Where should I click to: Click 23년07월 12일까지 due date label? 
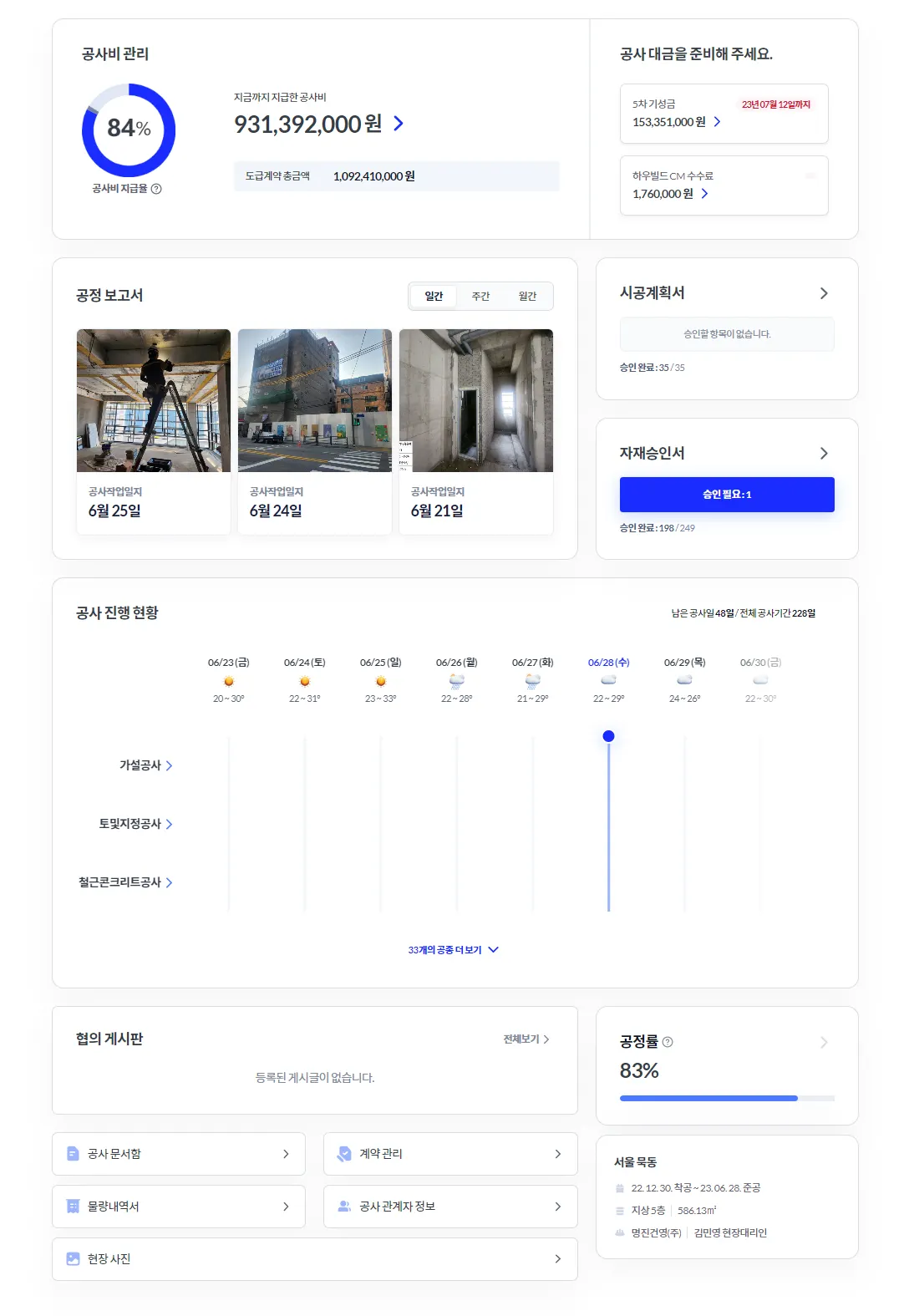(x=776, y=104)
